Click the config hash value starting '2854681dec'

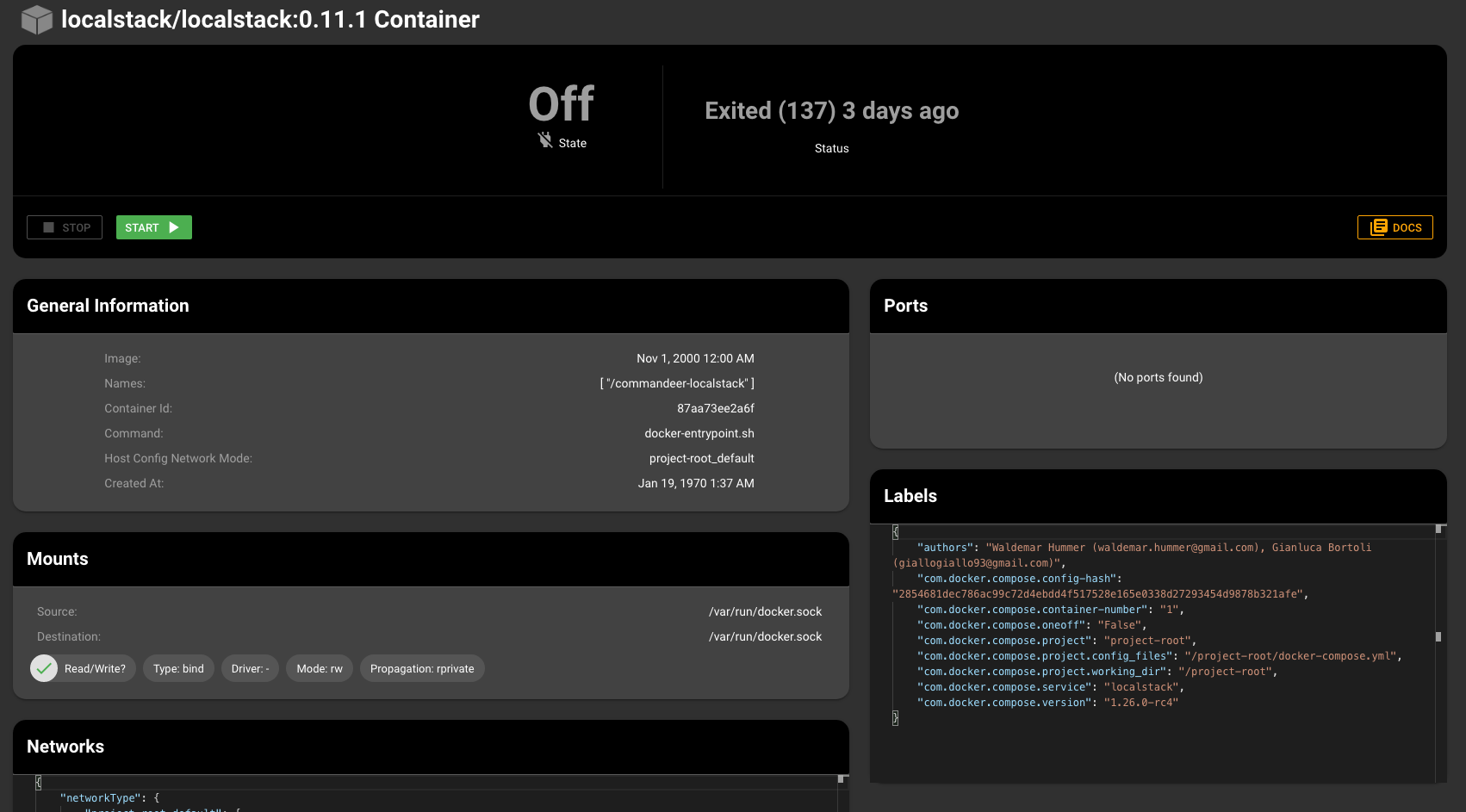coord(1097,594)
